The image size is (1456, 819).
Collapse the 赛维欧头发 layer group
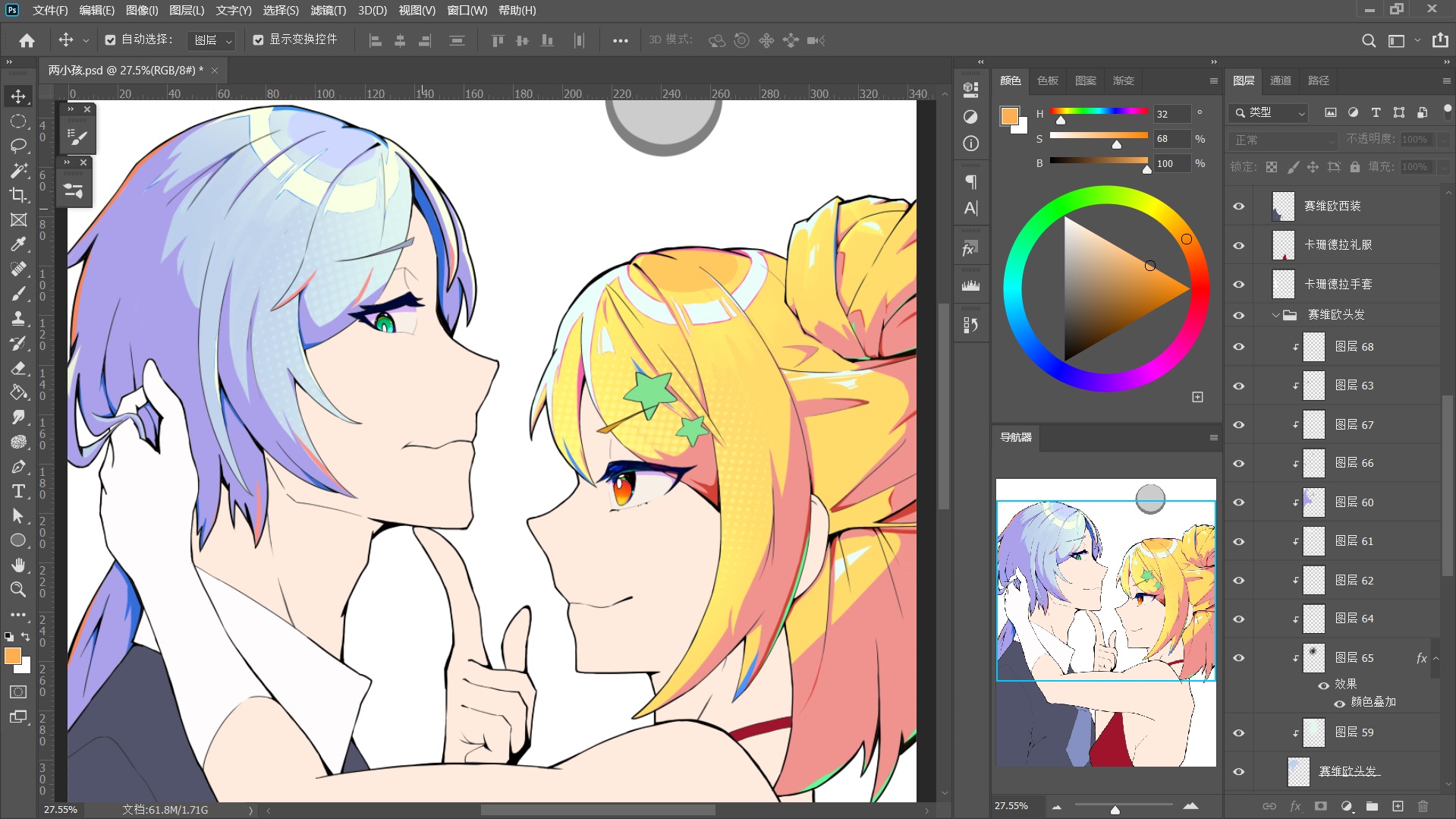[1275, 315]
